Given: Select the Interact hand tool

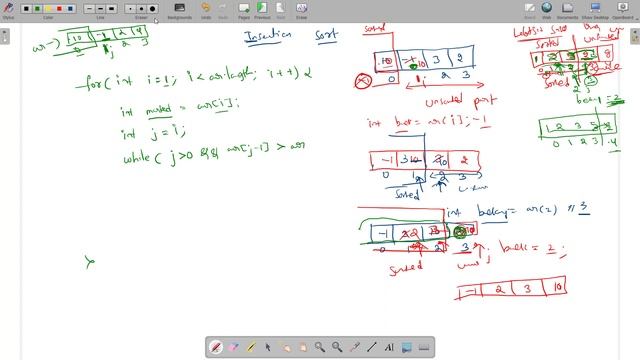Looking at the screenshot, I should click(x=285, y=347).
